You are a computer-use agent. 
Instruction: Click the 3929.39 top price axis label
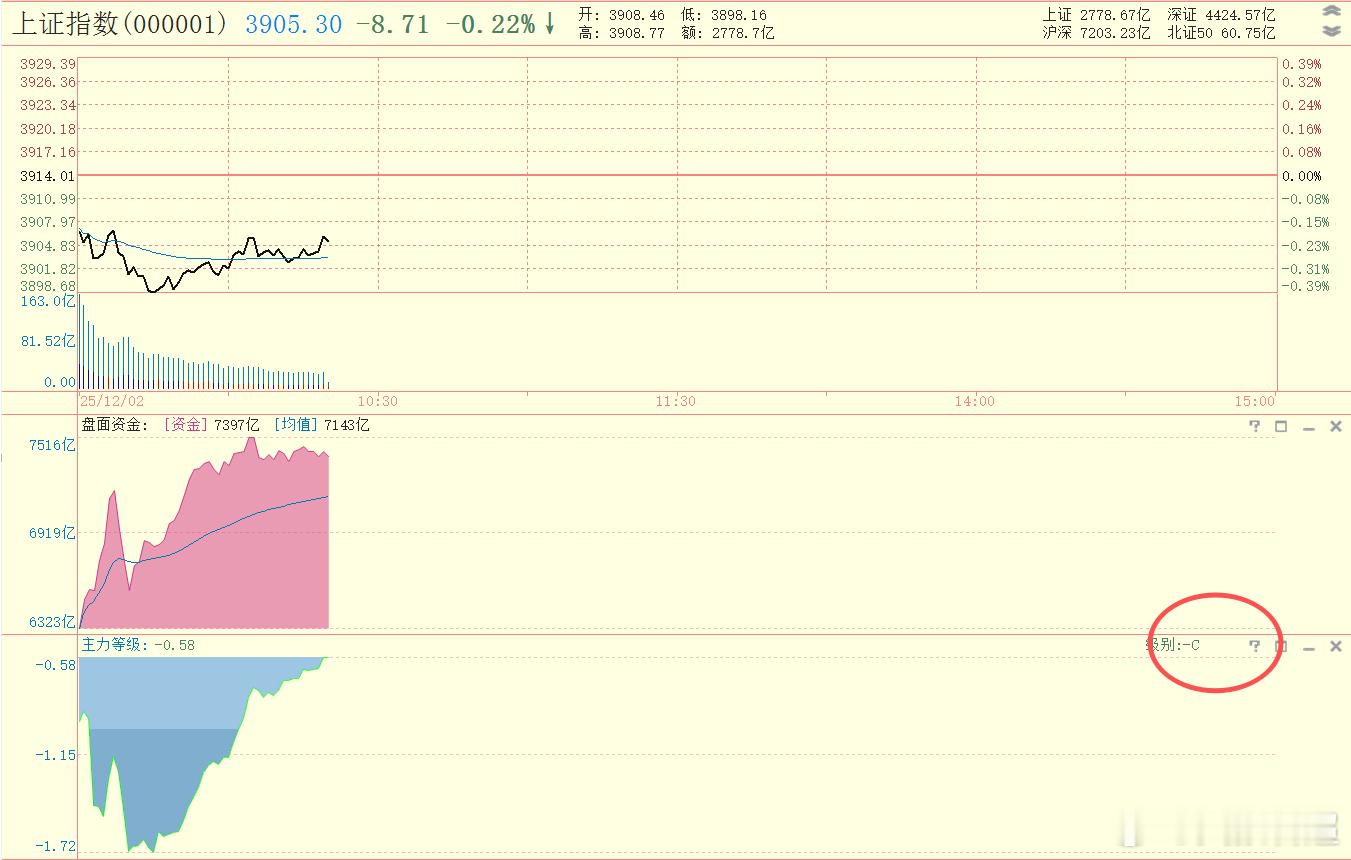[48, 63]
